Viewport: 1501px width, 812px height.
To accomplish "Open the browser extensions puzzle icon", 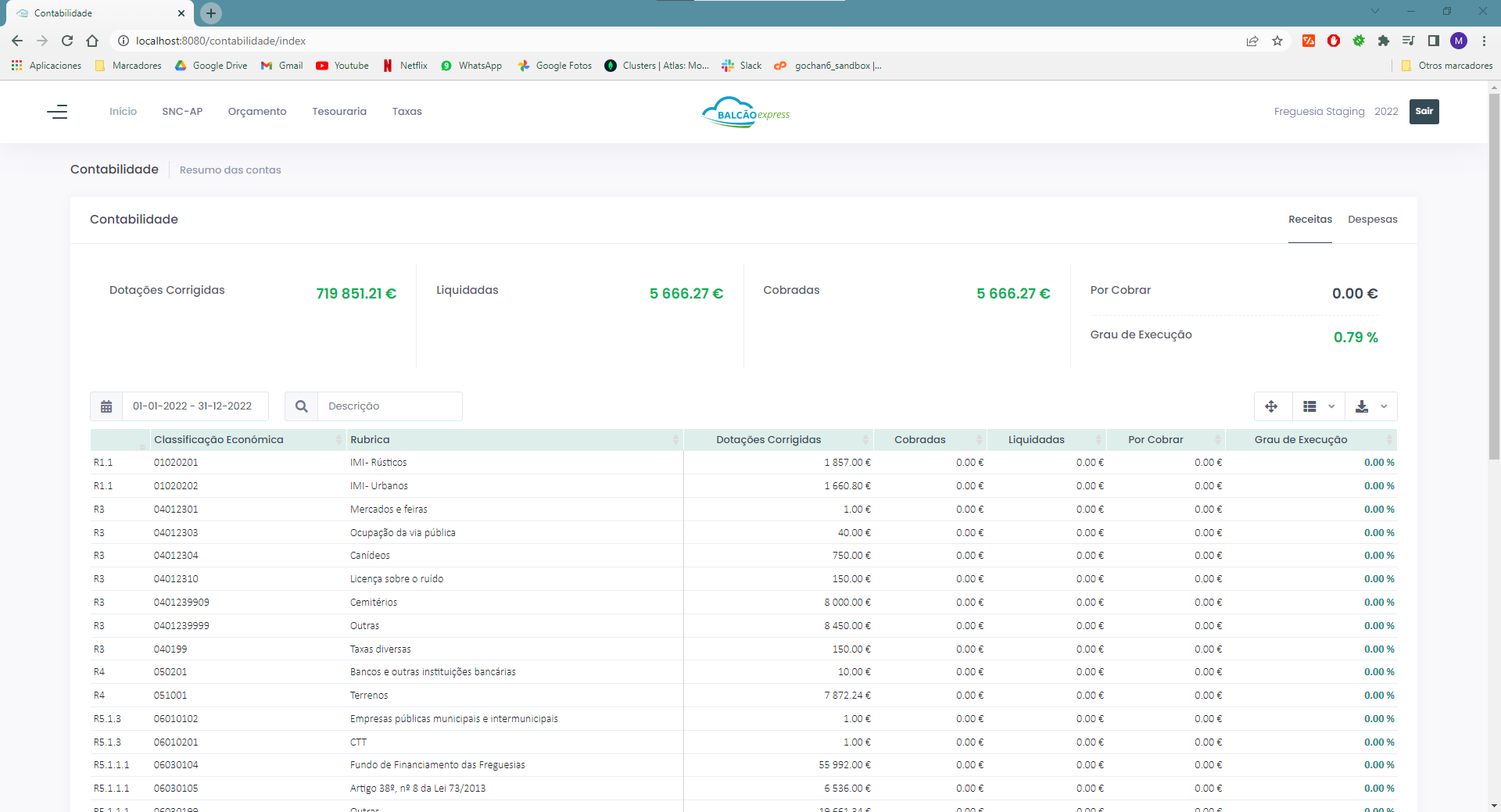I will click(1384, 41).
